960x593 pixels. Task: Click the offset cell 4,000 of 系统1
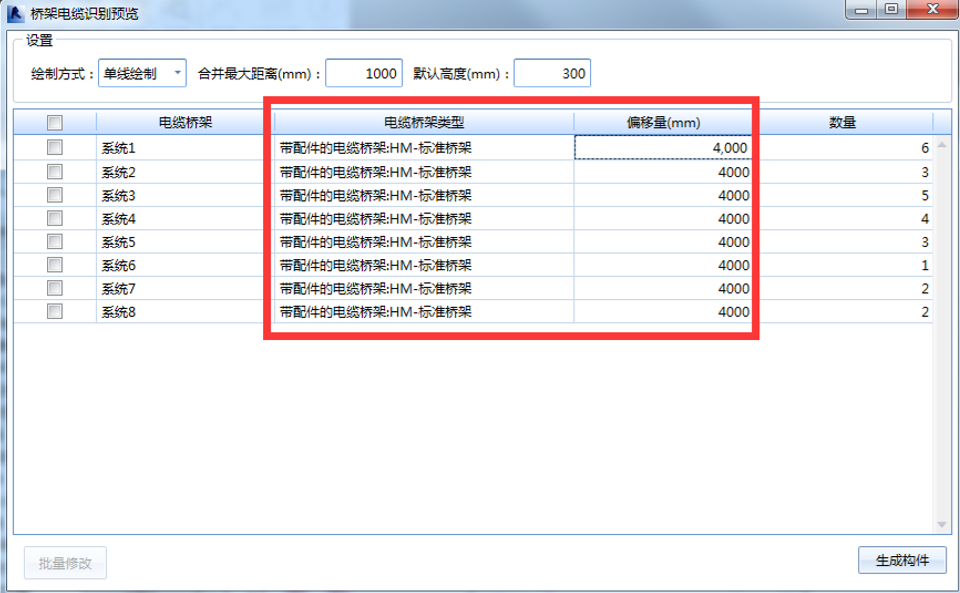(663, 147)
